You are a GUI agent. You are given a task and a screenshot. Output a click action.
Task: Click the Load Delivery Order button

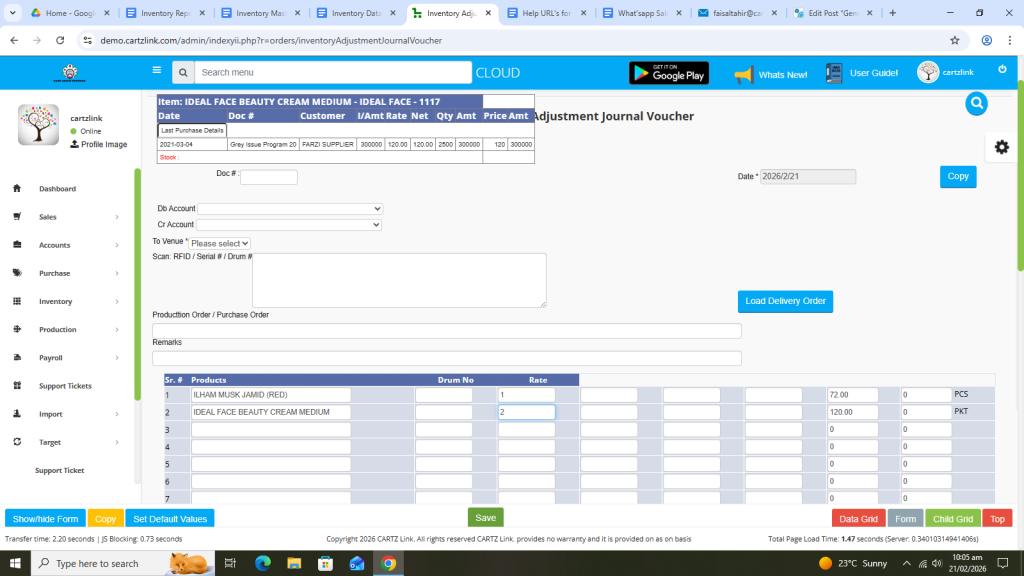click(785, 301)
